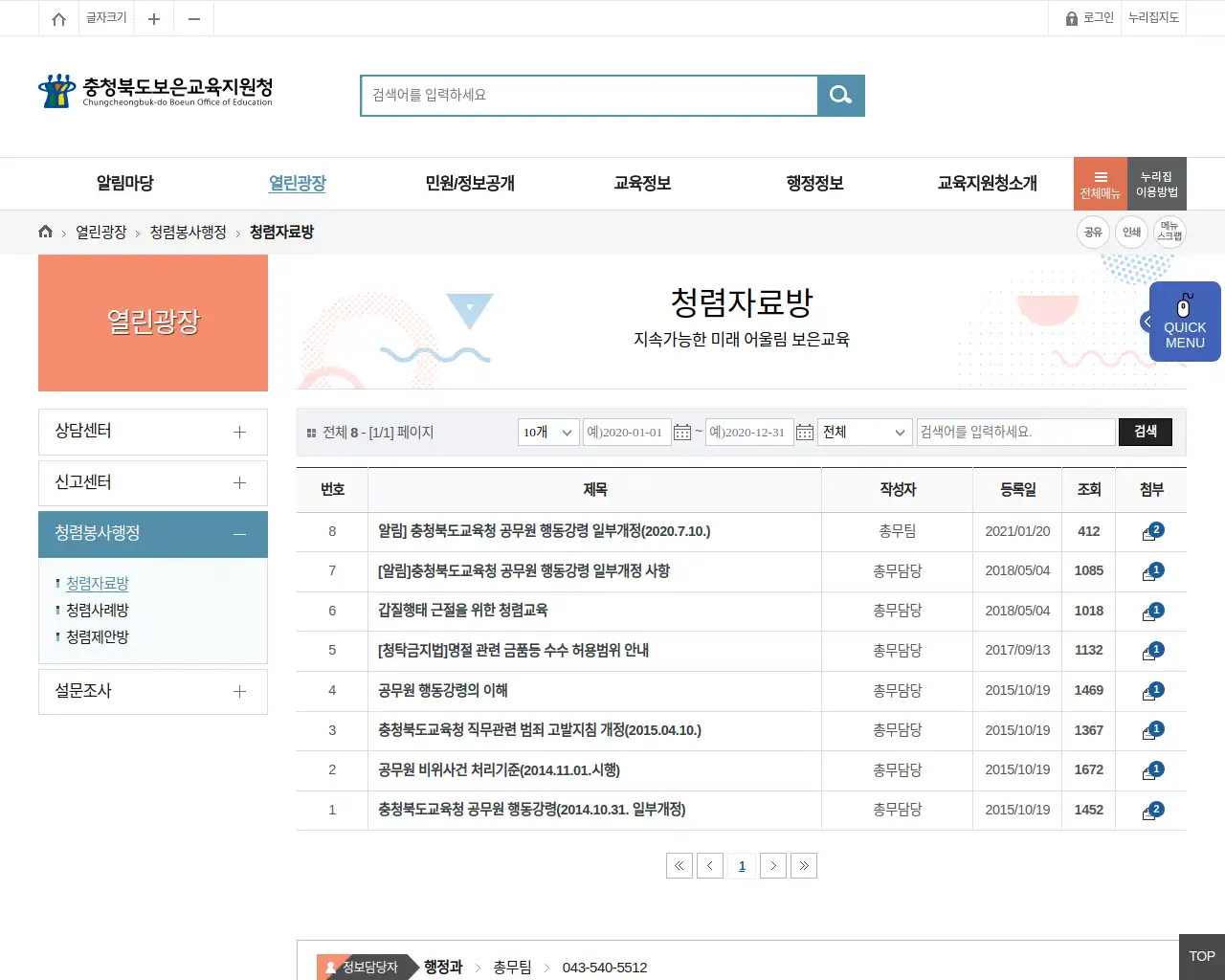Viewport: 1225px width, 980px height.
Task: Open the 교육지원청소개 main menu
Action: [x=987, y=183]
